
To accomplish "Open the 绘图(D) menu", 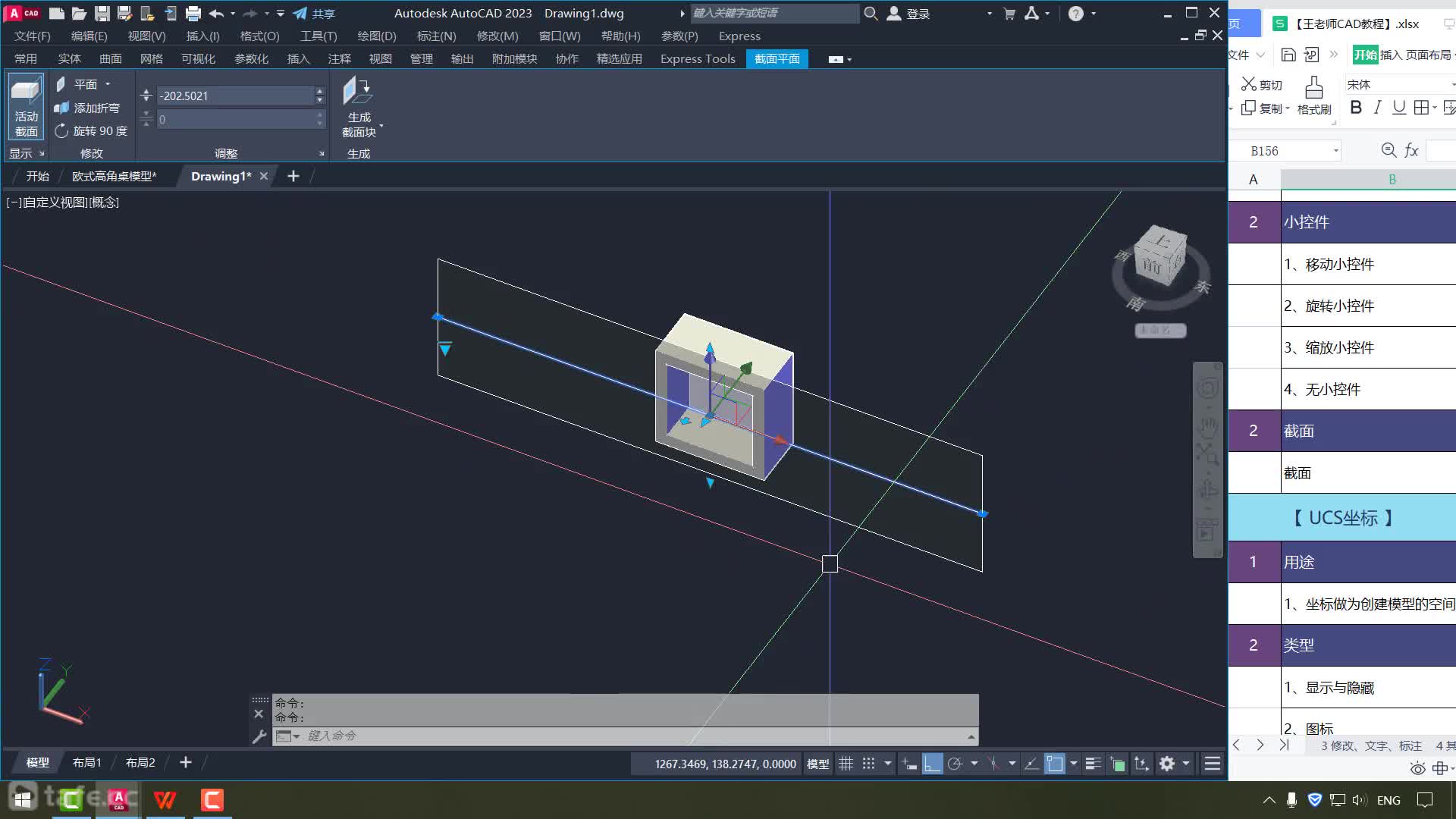I will 377,36.
